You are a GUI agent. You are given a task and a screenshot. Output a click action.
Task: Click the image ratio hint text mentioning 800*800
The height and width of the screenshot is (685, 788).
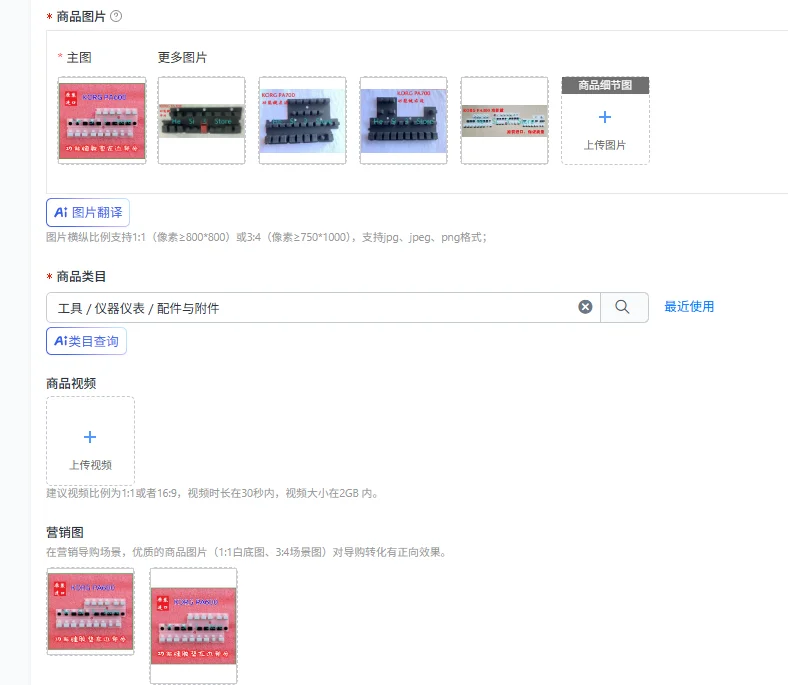[x=266, y=237]
